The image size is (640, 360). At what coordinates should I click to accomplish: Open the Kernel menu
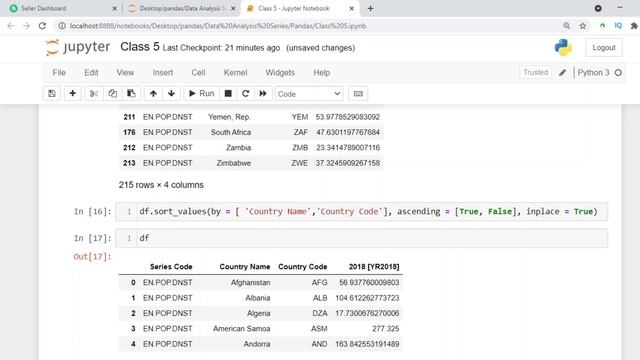coord(235,73)
